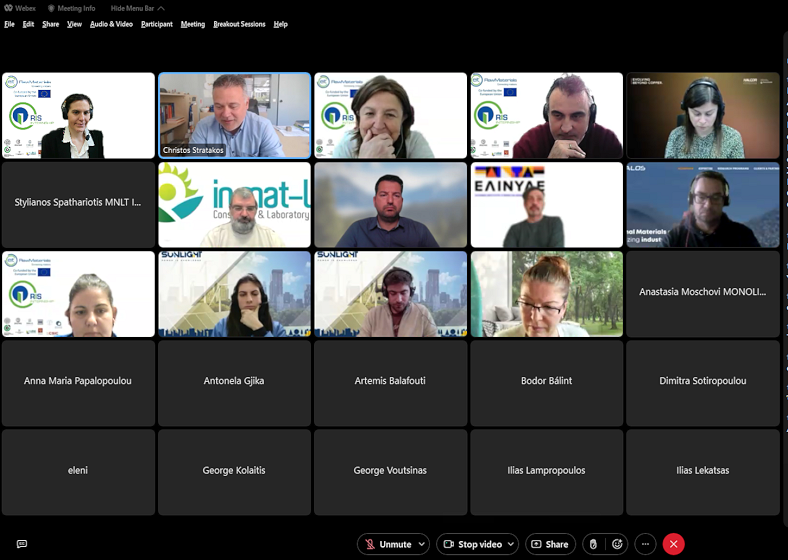
Task: Unmute the microphone
Action: tap(388, 544)
